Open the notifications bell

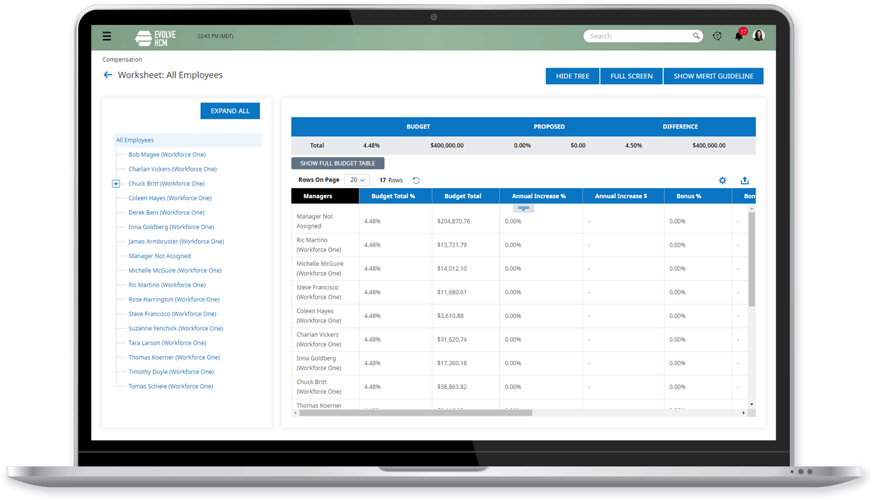point(739,36)
